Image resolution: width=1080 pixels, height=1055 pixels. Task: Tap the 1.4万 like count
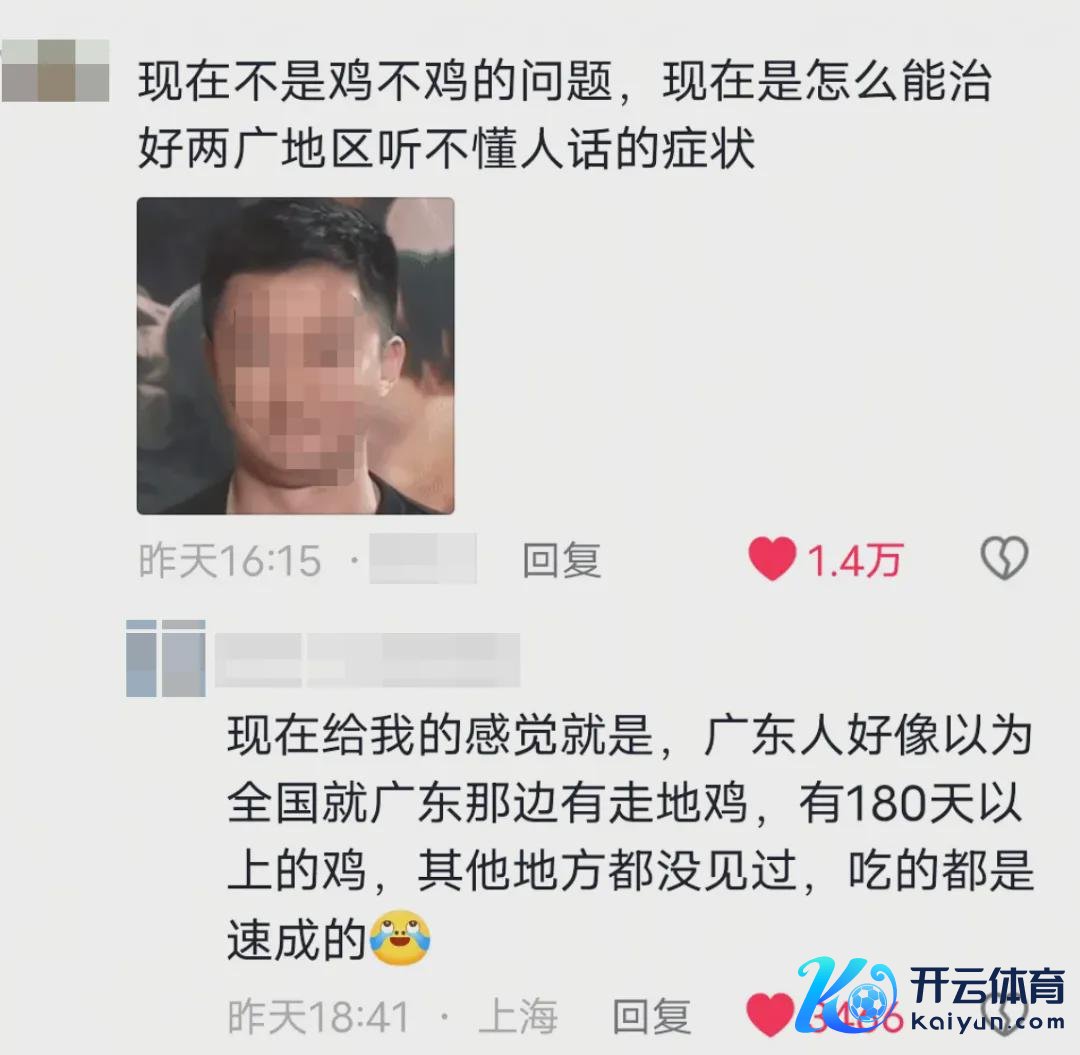point(854,560)
